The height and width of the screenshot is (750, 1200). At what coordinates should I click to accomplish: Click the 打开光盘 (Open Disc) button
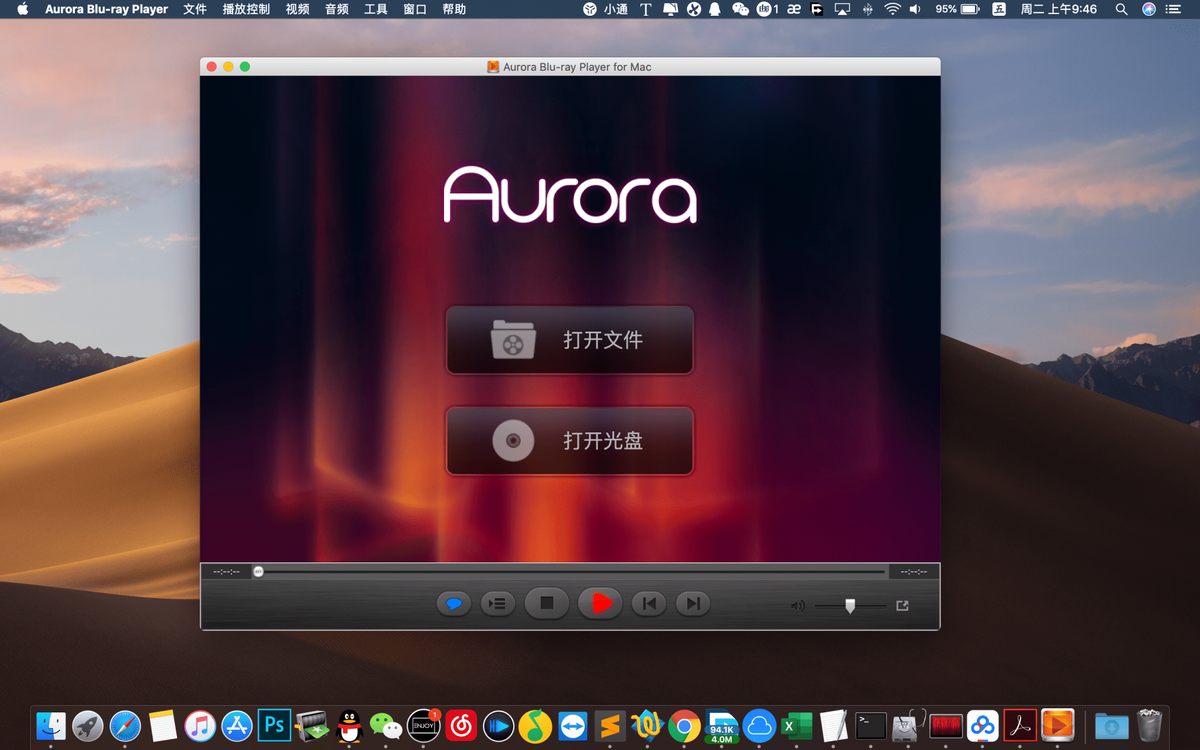(569, 440)
